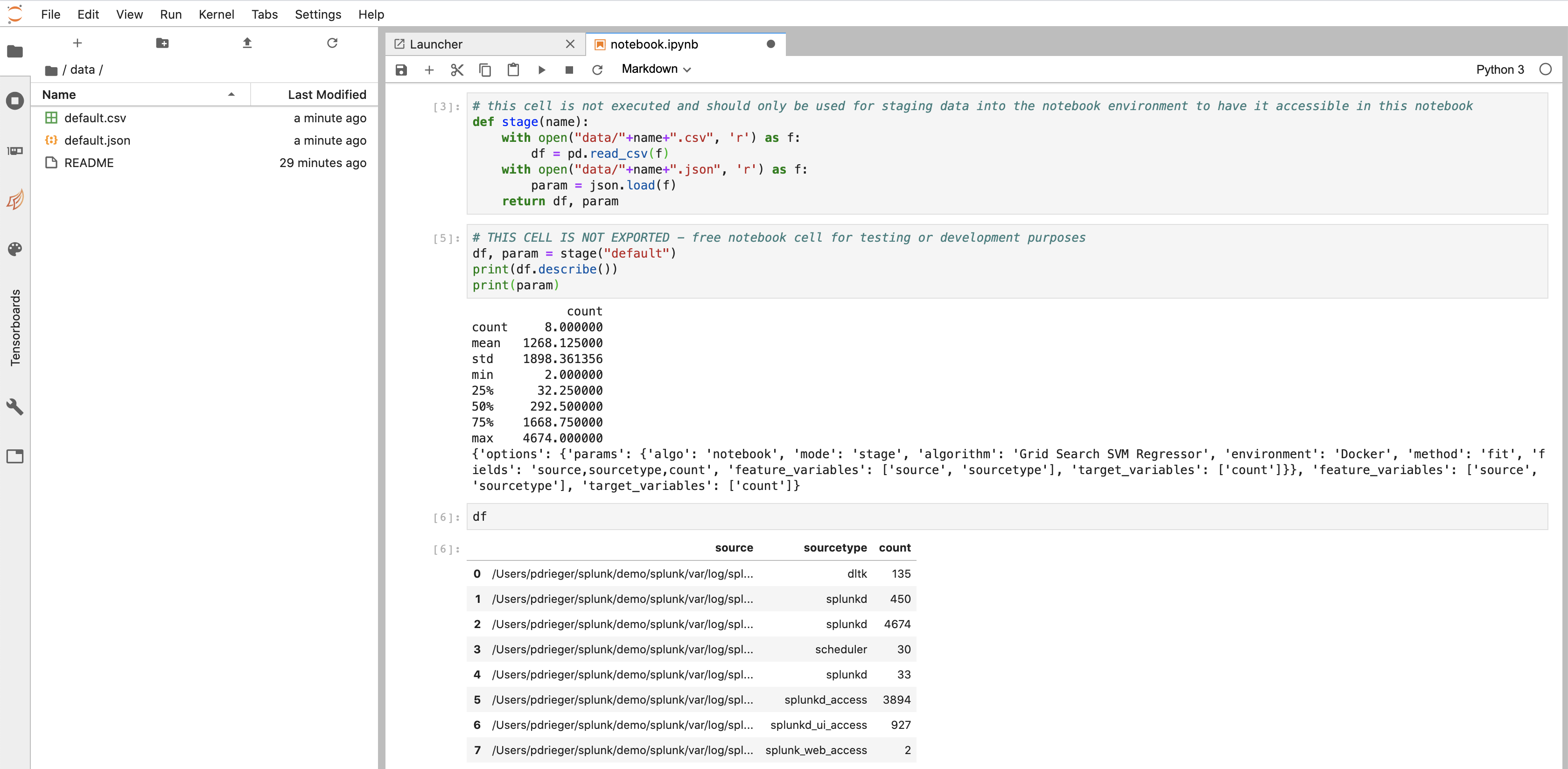Open the MLflow feather sidebar icon
Screen dimensions: 1568x769
pos(14,200)
